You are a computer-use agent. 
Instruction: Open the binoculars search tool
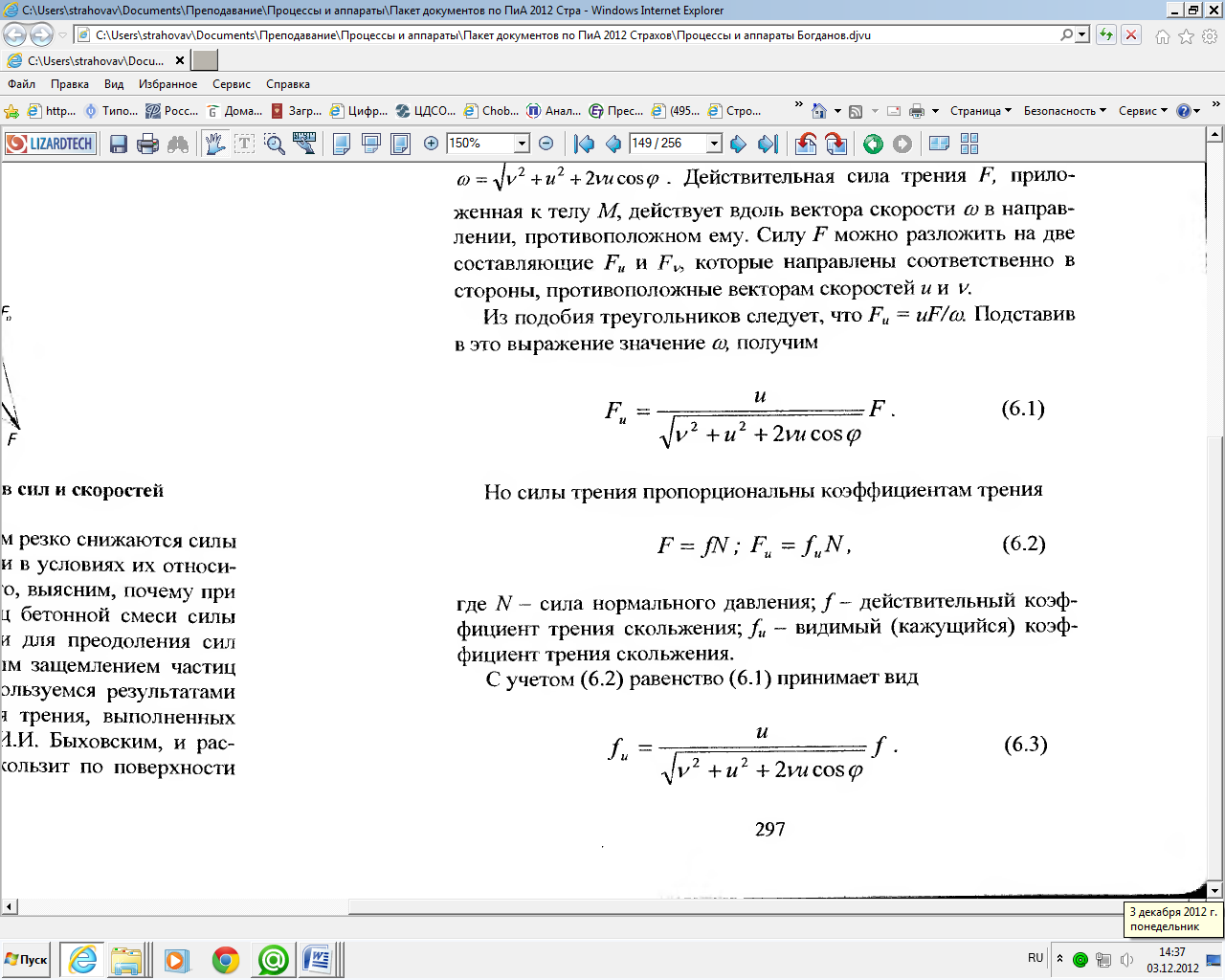(x=178, y=144)
